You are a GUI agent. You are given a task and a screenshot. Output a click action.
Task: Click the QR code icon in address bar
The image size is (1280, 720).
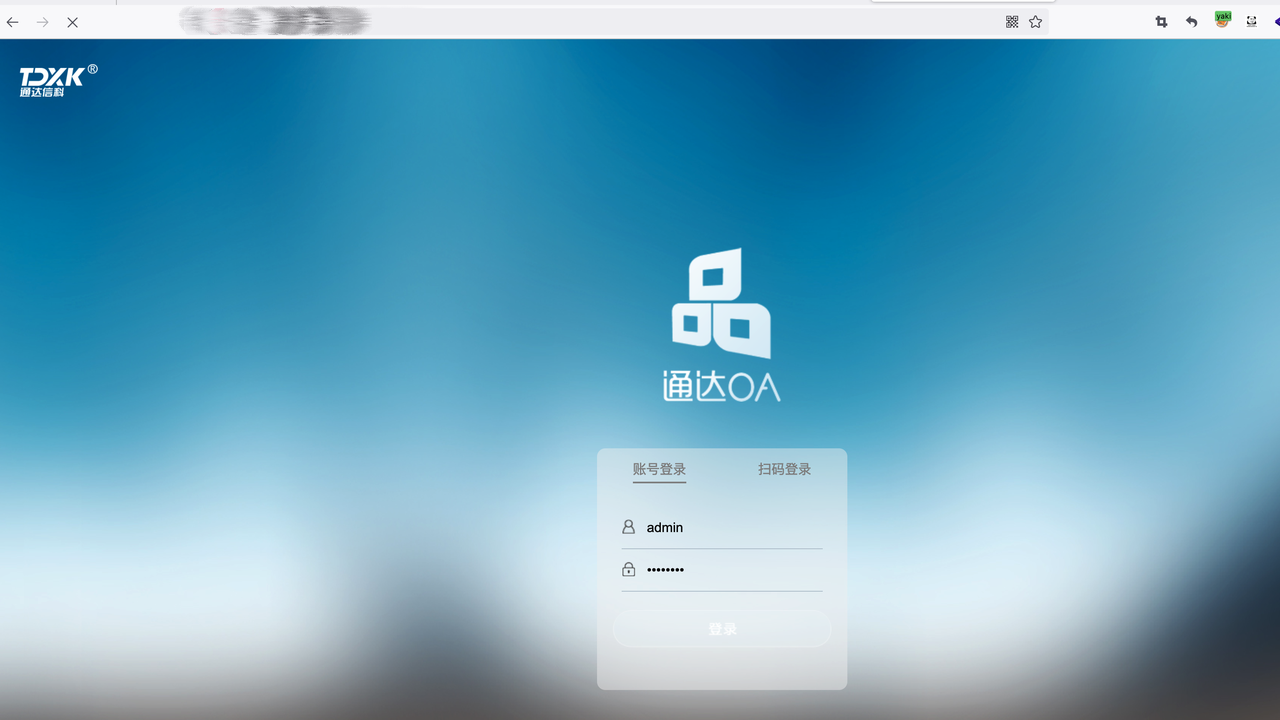[x=1012, y=22]
